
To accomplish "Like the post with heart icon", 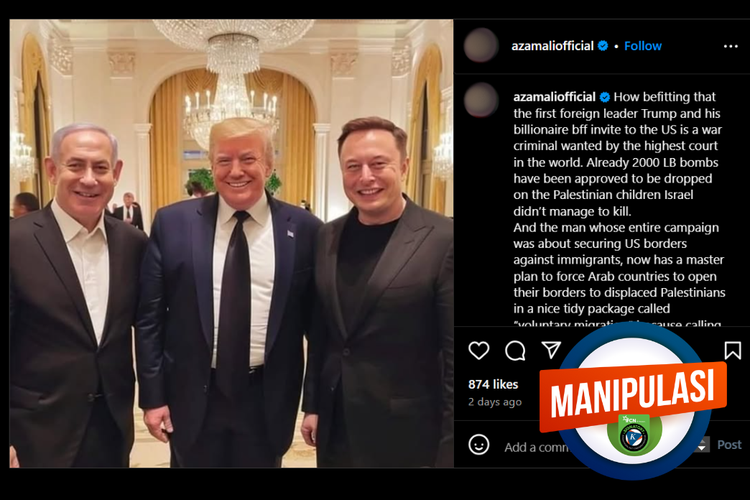I will (479, 351).
